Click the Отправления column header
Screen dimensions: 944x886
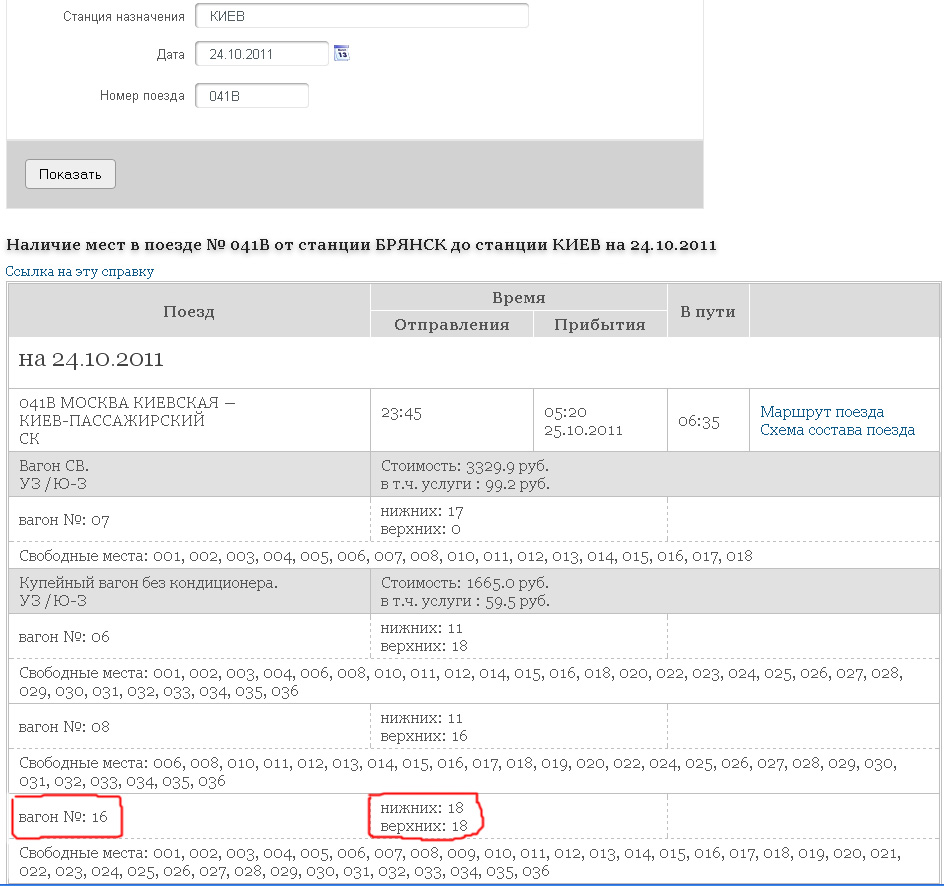click(451, 324)
